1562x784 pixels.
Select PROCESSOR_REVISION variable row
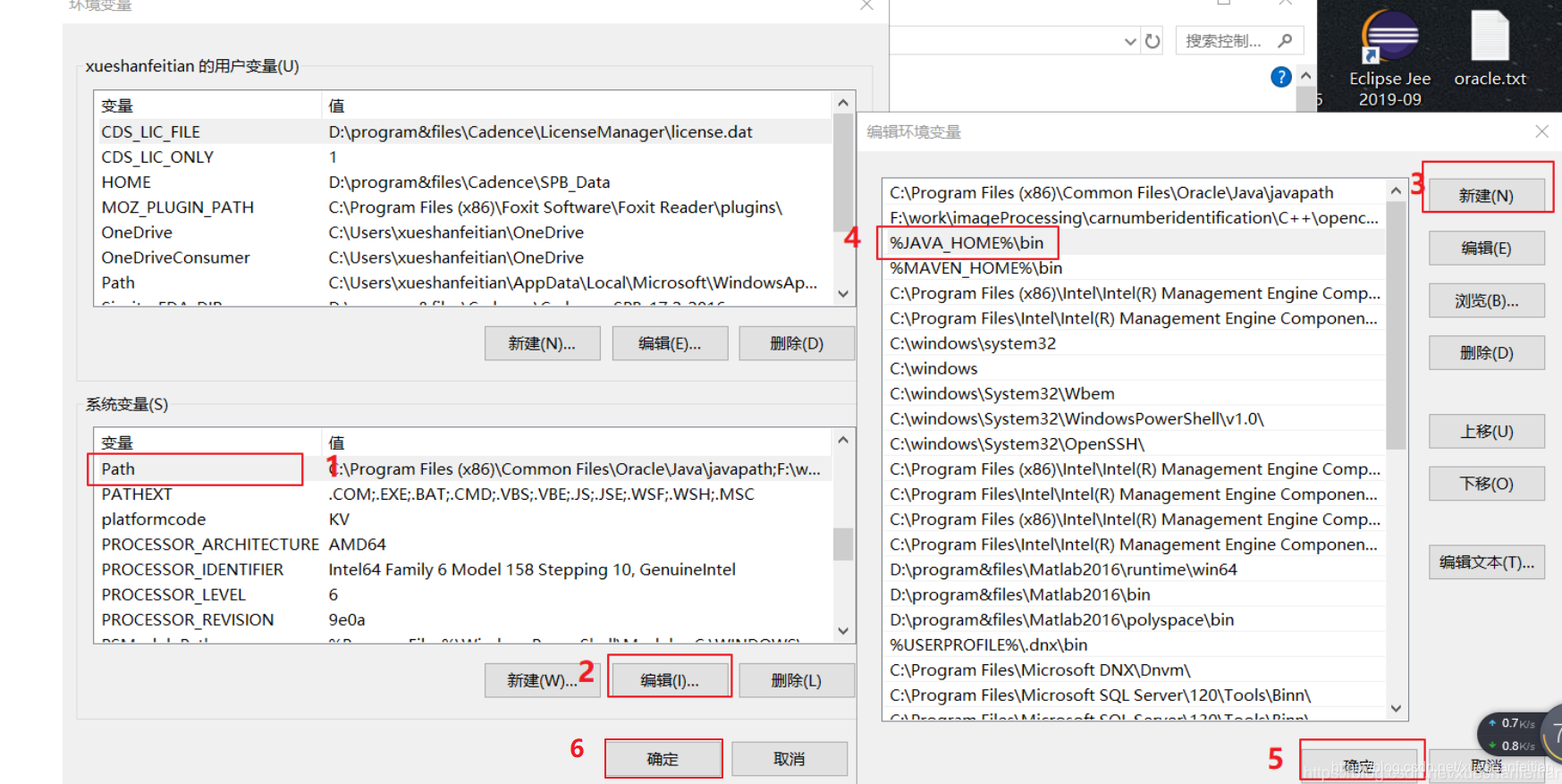click(x=463, y=620)
